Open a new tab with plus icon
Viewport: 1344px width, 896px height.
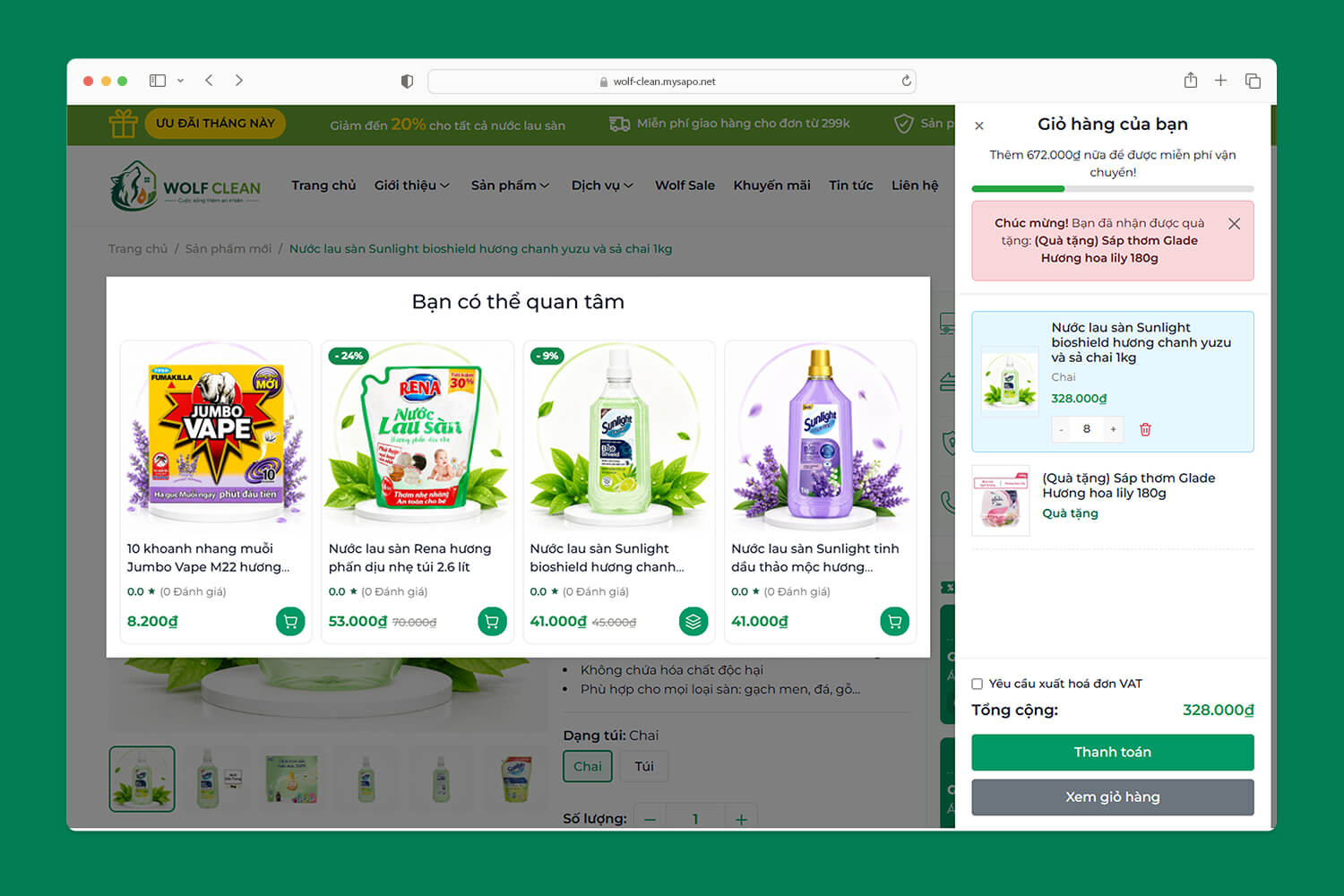(1220, 81)
